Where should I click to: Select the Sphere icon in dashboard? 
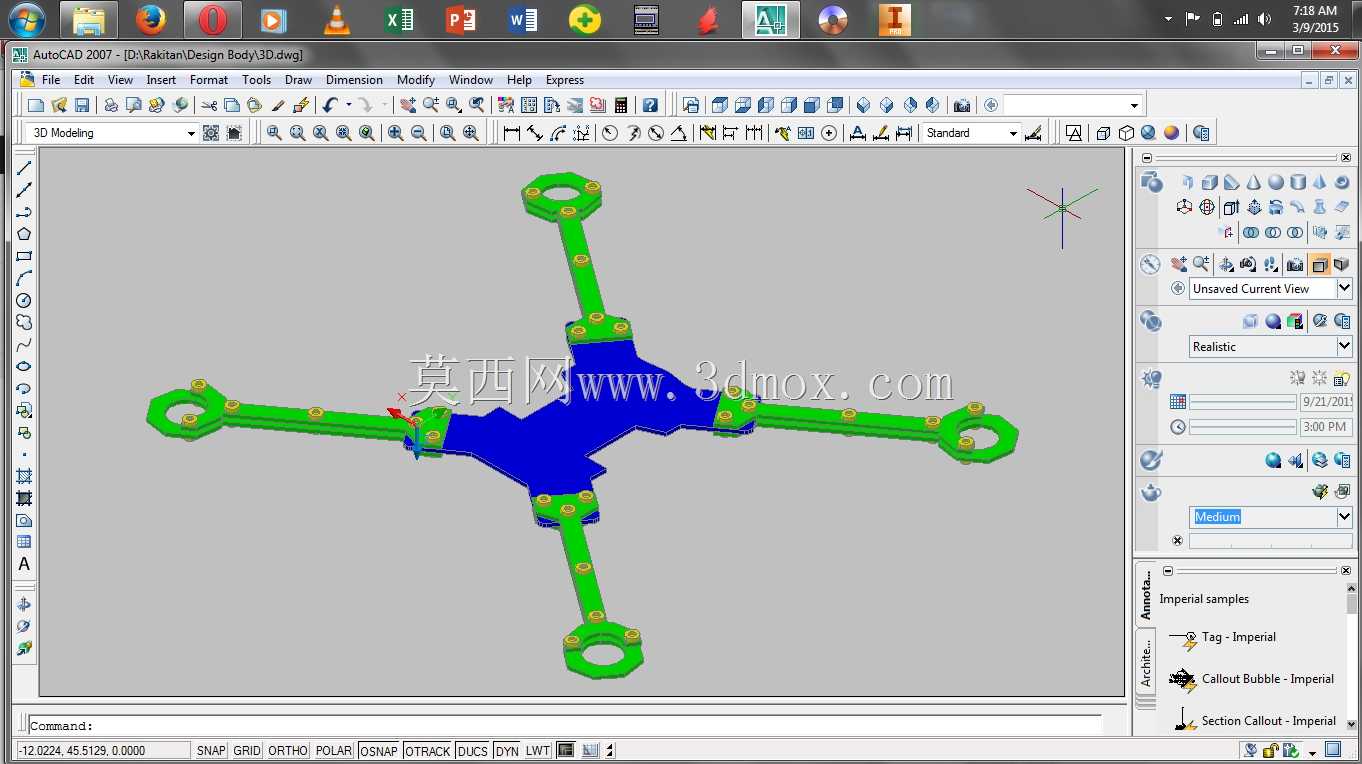1276,182
